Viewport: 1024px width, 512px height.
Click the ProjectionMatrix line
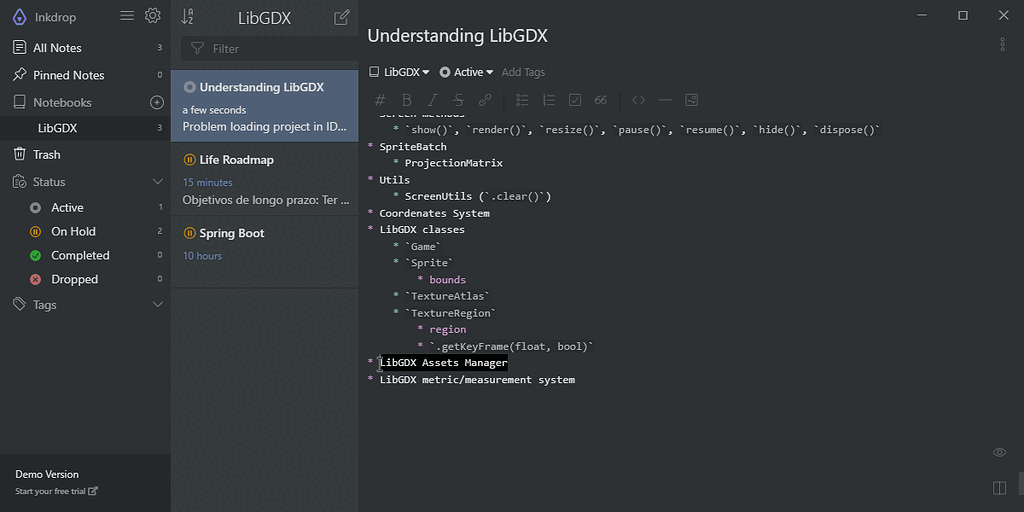453,163
